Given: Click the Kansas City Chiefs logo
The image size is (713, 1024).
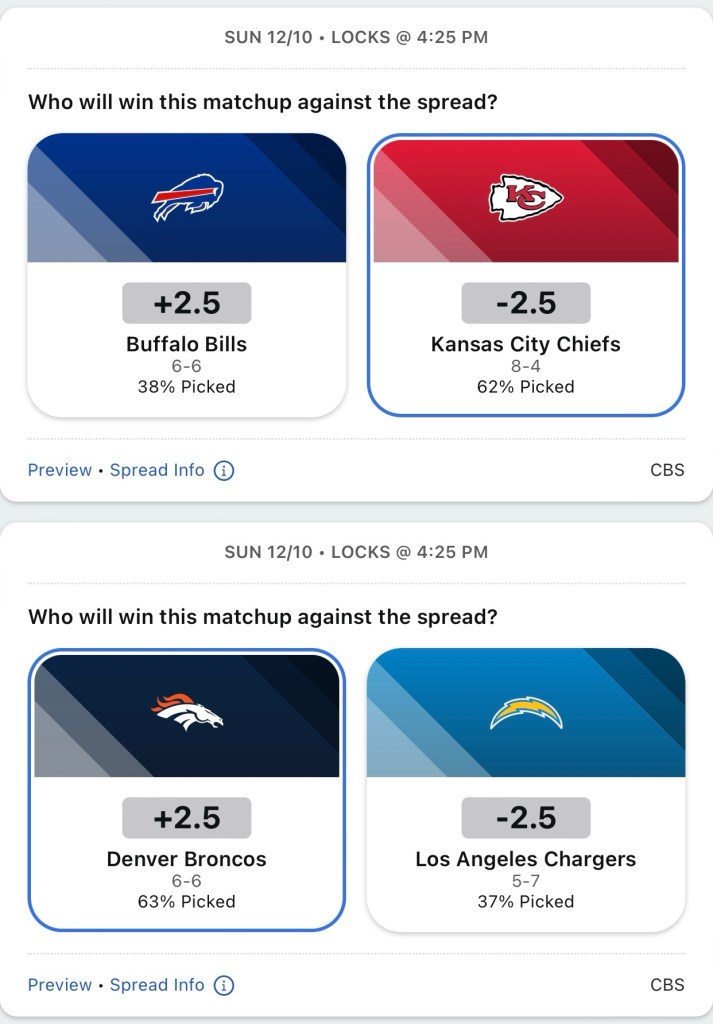Looking at the screenshot, I should (526, 198).
